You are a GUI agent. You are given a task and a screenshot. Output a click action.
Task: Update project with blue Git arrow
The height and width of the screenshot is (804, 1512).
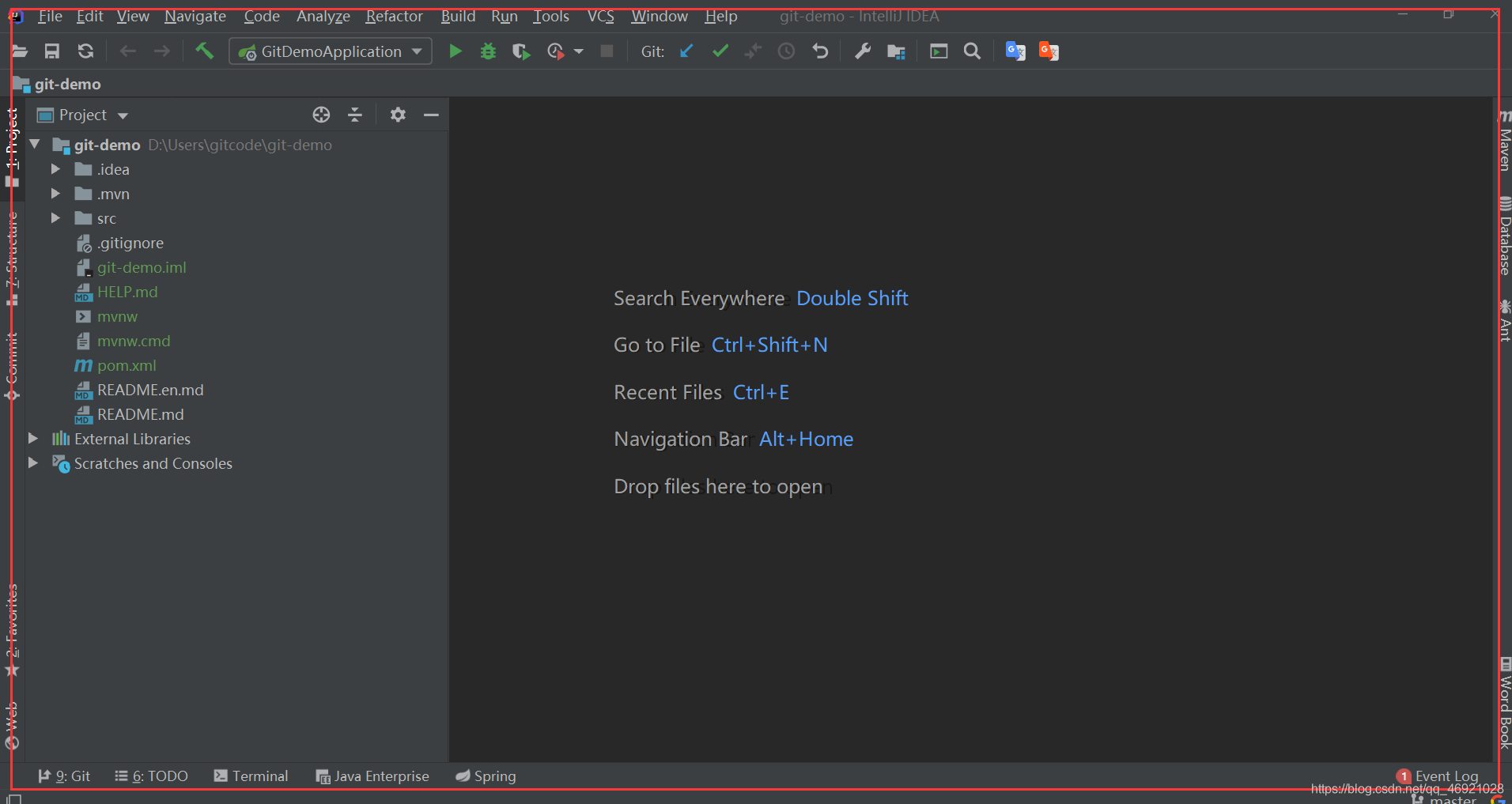click(x=686, y=51)
